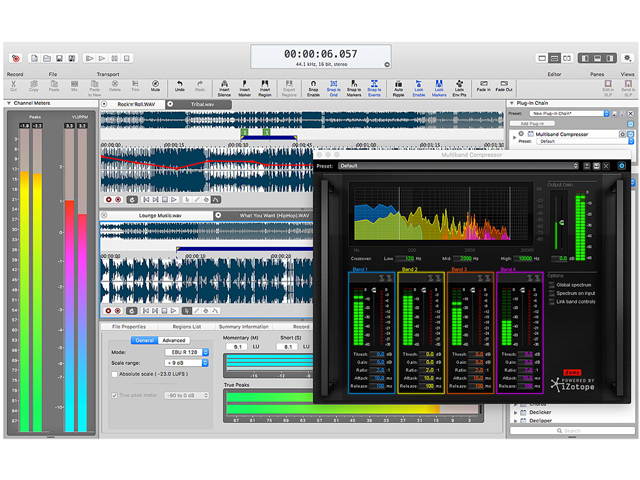Screen dimensions: 640x480
Task: Click the Insert Marker tool
Action: (244, 89)
